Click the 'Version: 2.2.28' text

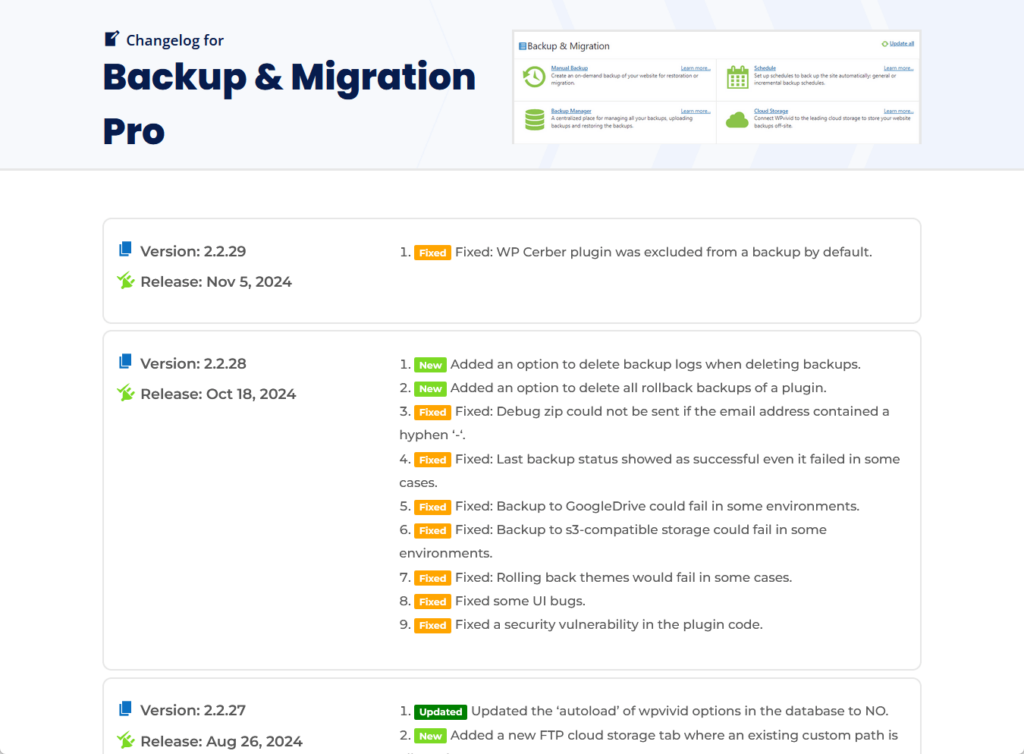coord(193,364)
